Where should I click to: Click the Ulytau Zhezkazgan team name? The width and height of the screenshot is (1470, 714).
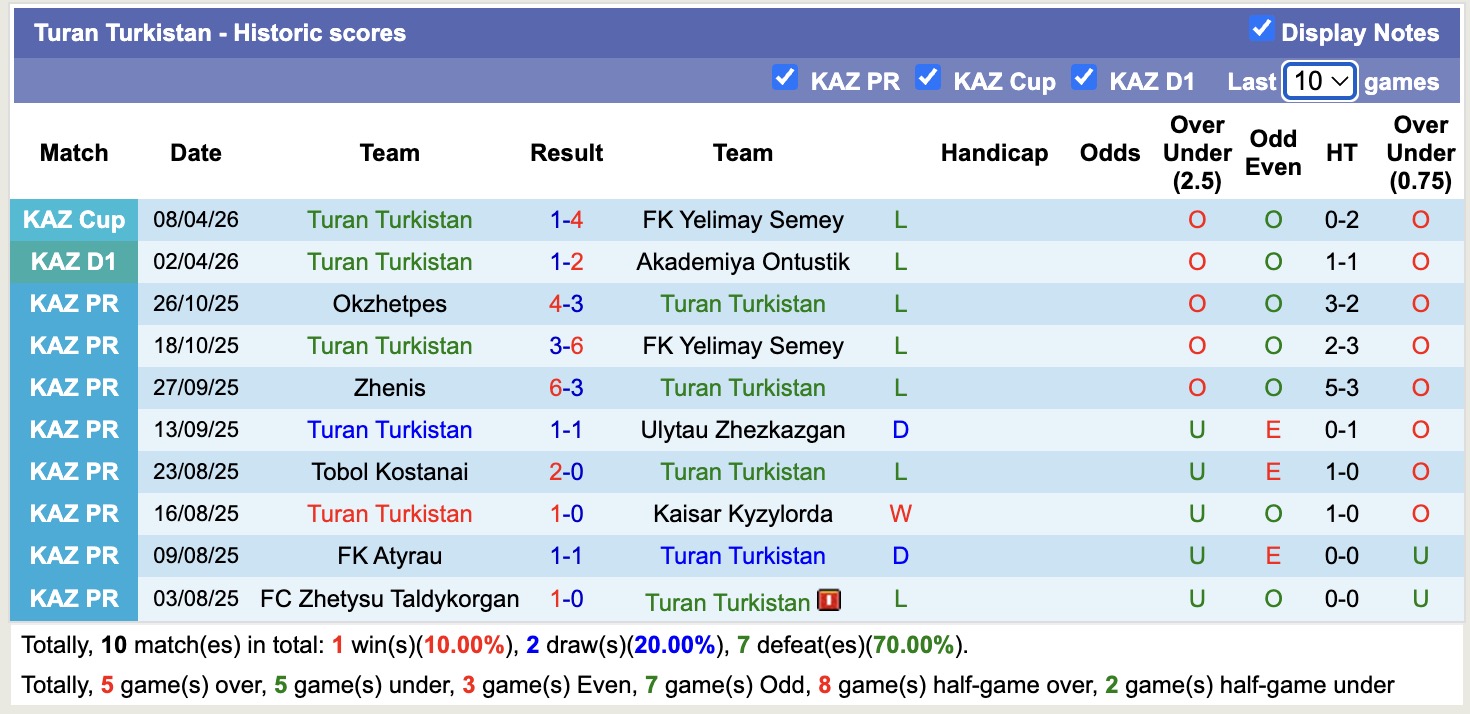(x=743, y=429)
